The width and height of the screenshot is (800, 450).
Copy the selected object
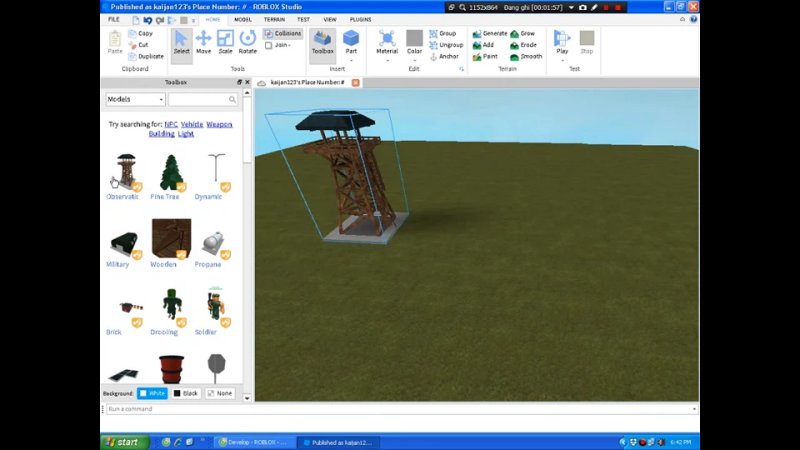tap(140, 33)
